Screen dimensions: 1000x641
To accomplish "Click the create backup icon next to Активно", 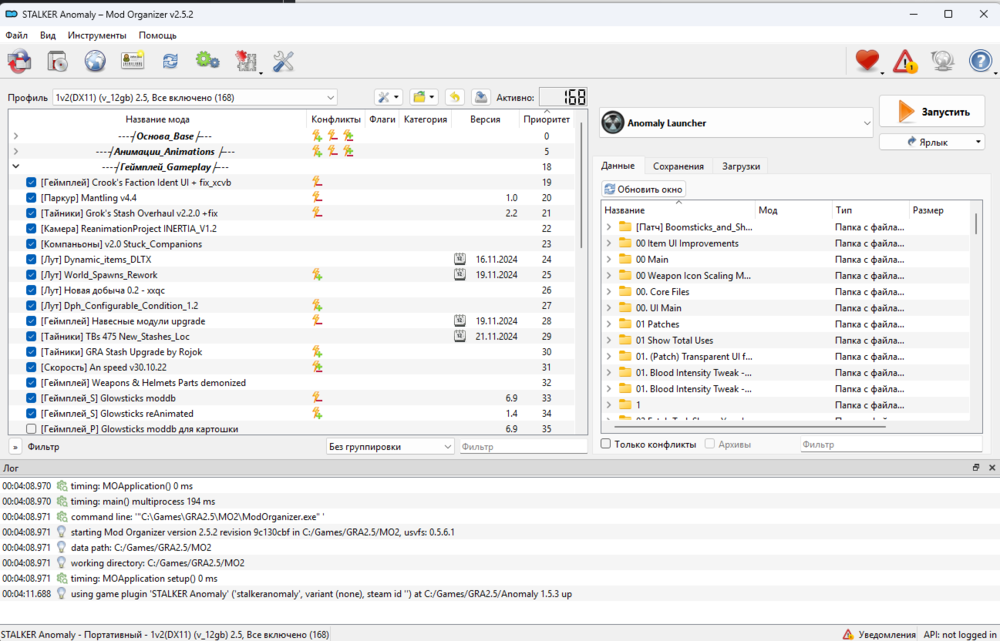I will coord(481,98).
